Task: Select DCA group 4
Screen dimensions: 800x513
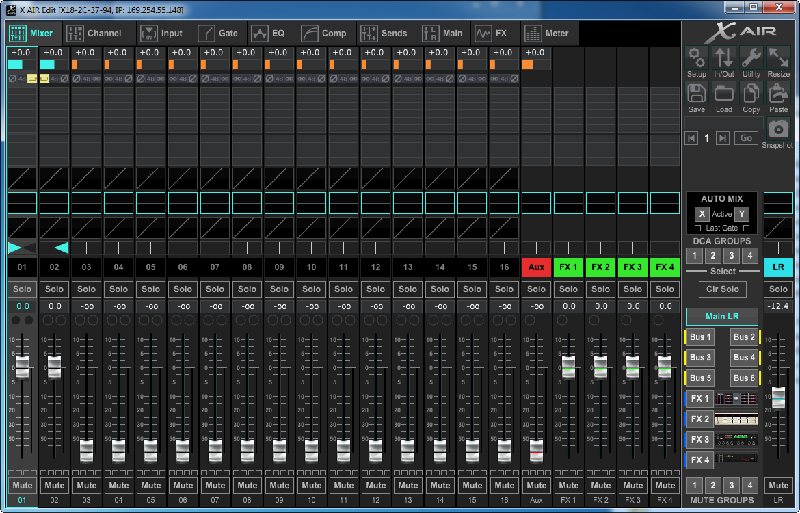Action: pos(749,256)
